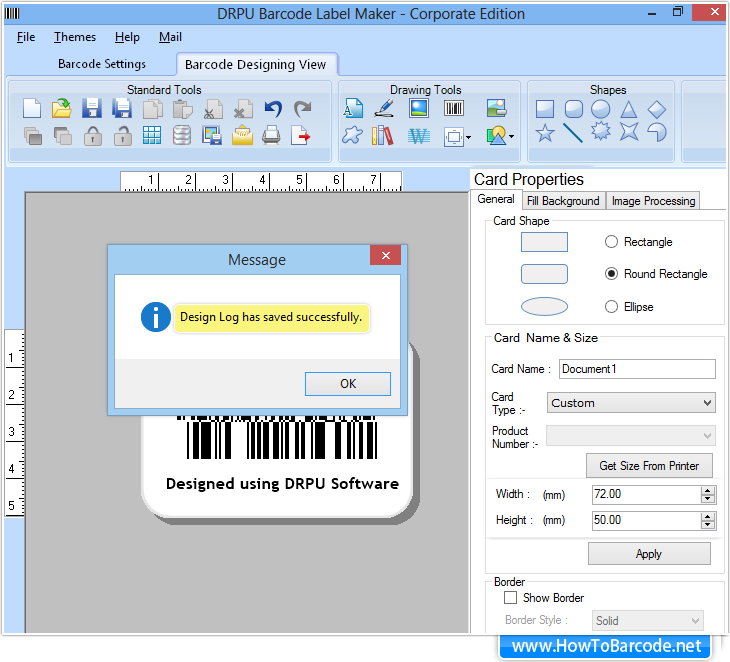Click the Save As icon
Screen dimensions: 730x662
[x=122, y=108]
